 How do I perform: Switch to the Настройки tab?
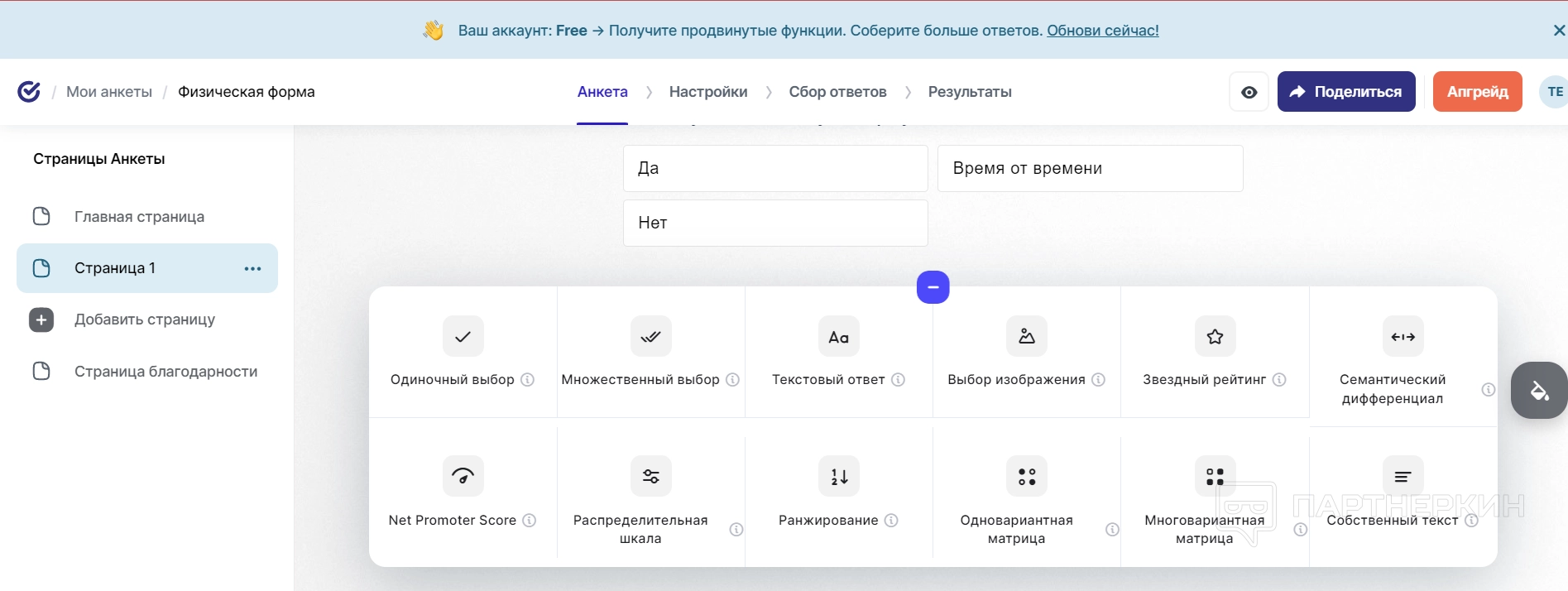(x=707, y=92)
